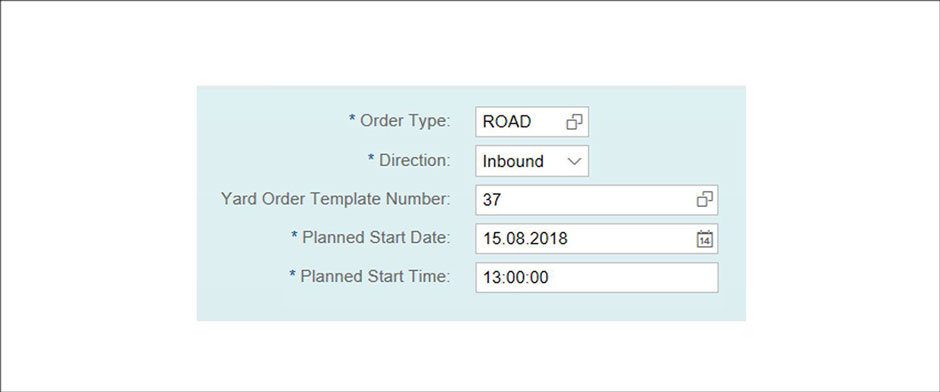Click required asterisk beside Order Type
The width and height of the screenshot is (940, 392).
[352, 119]
